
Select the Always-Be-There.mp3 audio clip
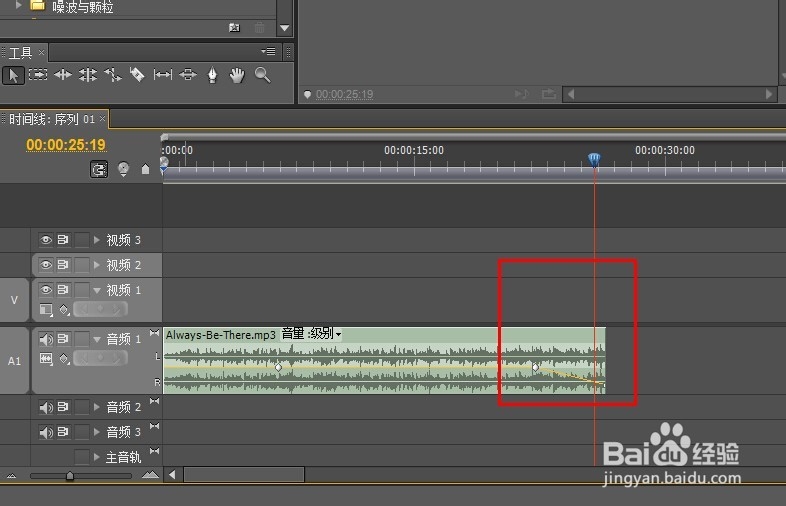pyautogui.click(x=384, y=360)
